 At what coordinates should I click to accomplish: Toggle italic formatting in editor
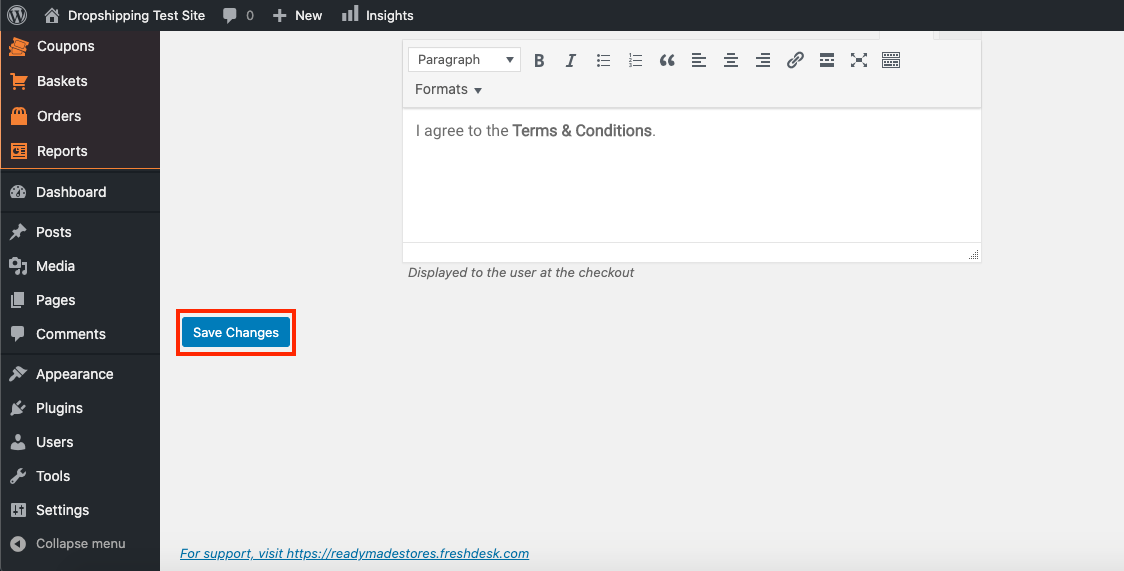[x=571, y=60]
